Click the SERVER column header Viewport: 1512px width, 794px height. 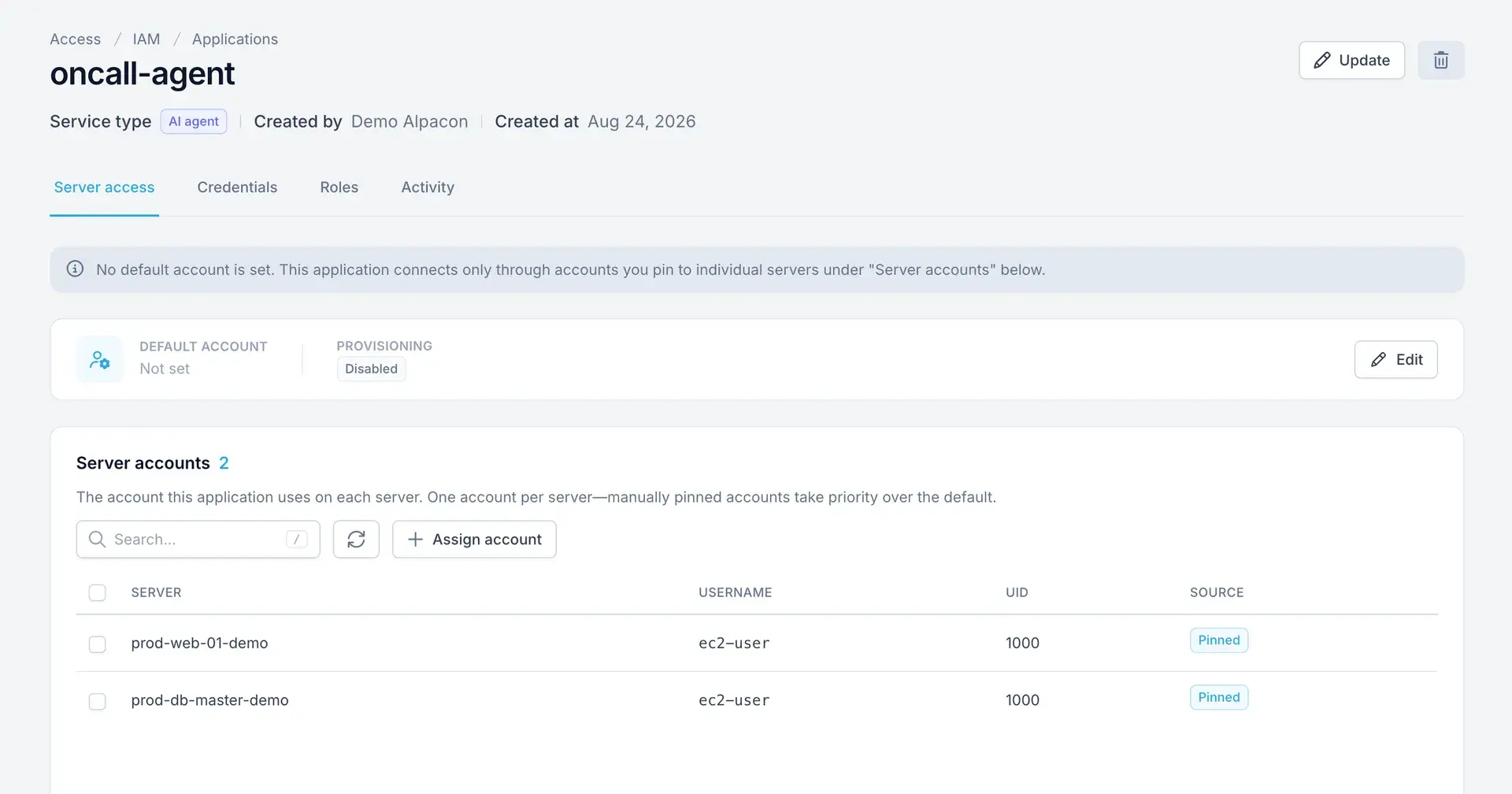tap(156, 592)
